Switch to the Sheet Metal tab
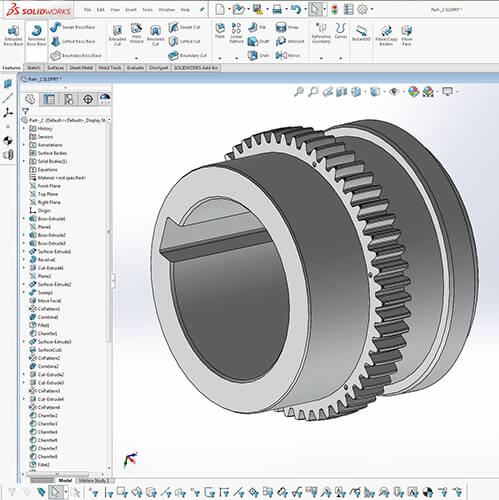The width and height of the screenshot is (499, 500). click(x=81, y=68)
